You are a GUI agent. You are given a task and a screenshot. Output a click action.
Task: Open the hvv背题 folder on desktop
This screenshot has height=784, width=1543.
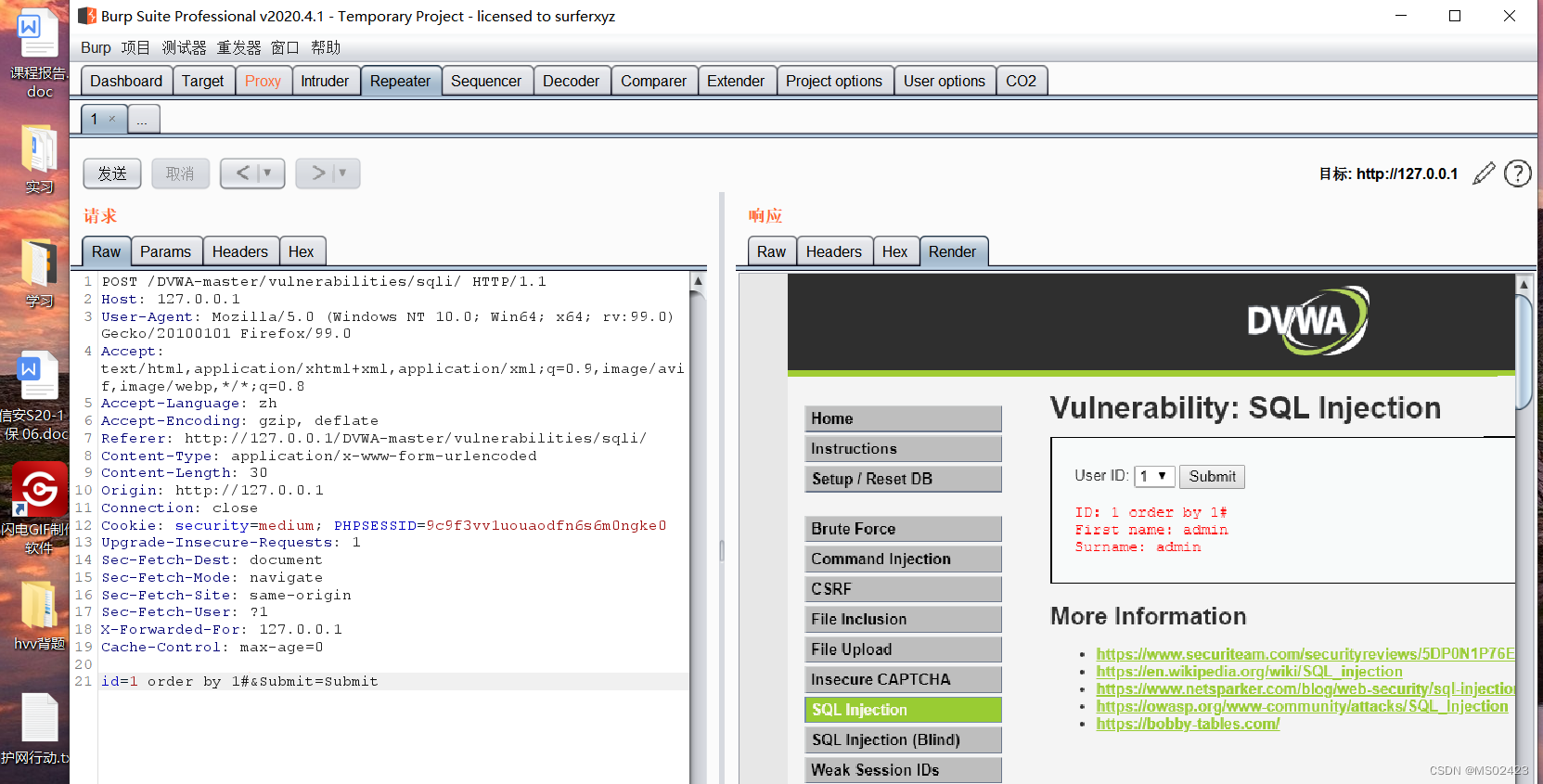coord(39,616)
